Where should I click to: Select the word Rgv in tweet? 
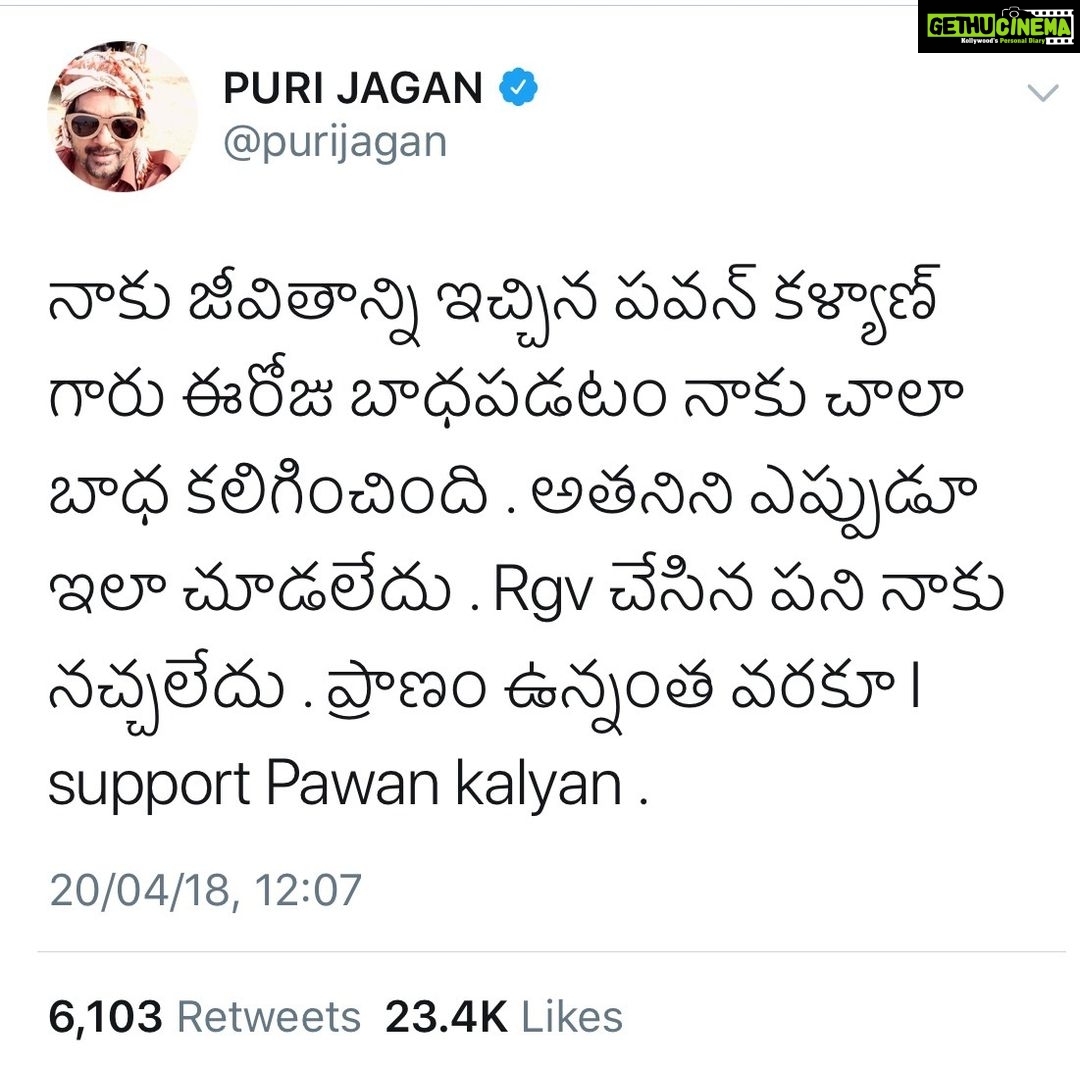pos(543,592)
